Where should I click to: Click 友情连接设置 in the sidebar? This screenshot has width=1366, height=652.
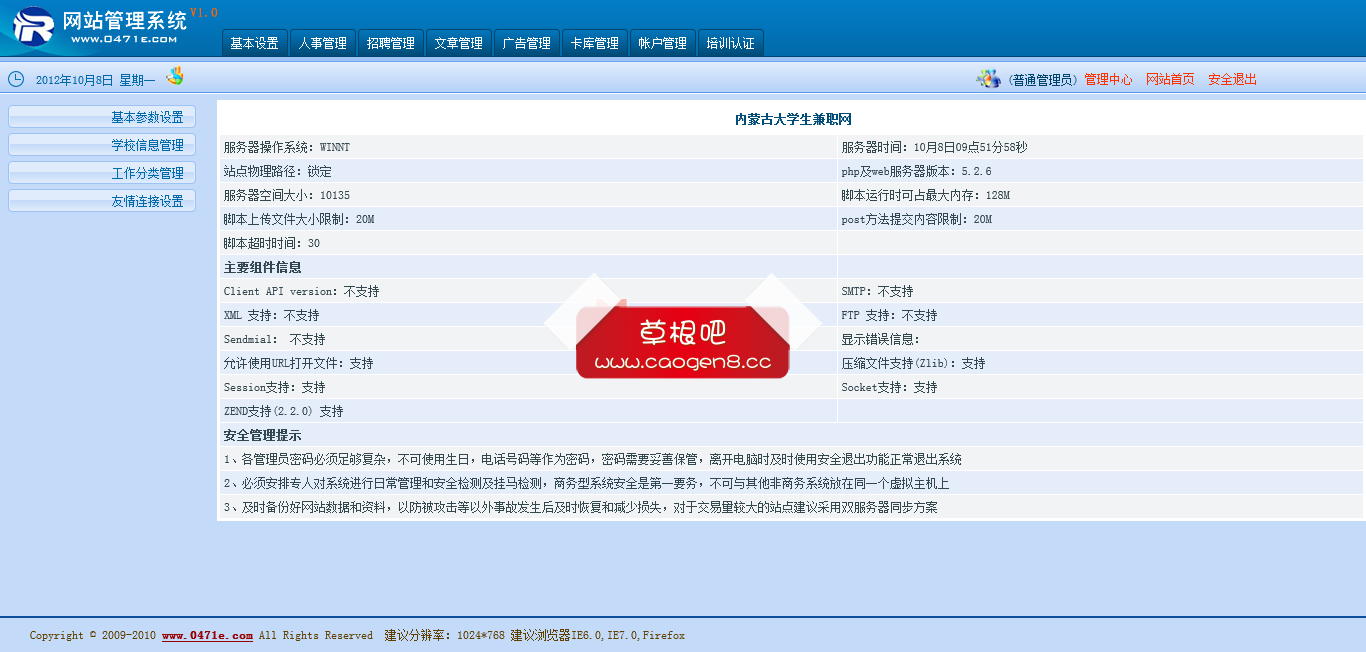coord(102,201)
